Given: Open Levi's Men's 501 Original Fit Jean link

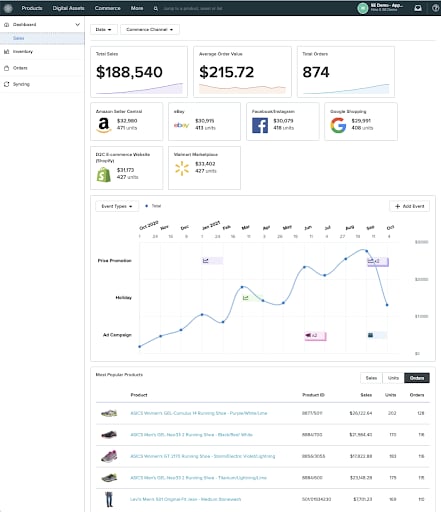Looking at the screenshot, I should click(185, 499).
